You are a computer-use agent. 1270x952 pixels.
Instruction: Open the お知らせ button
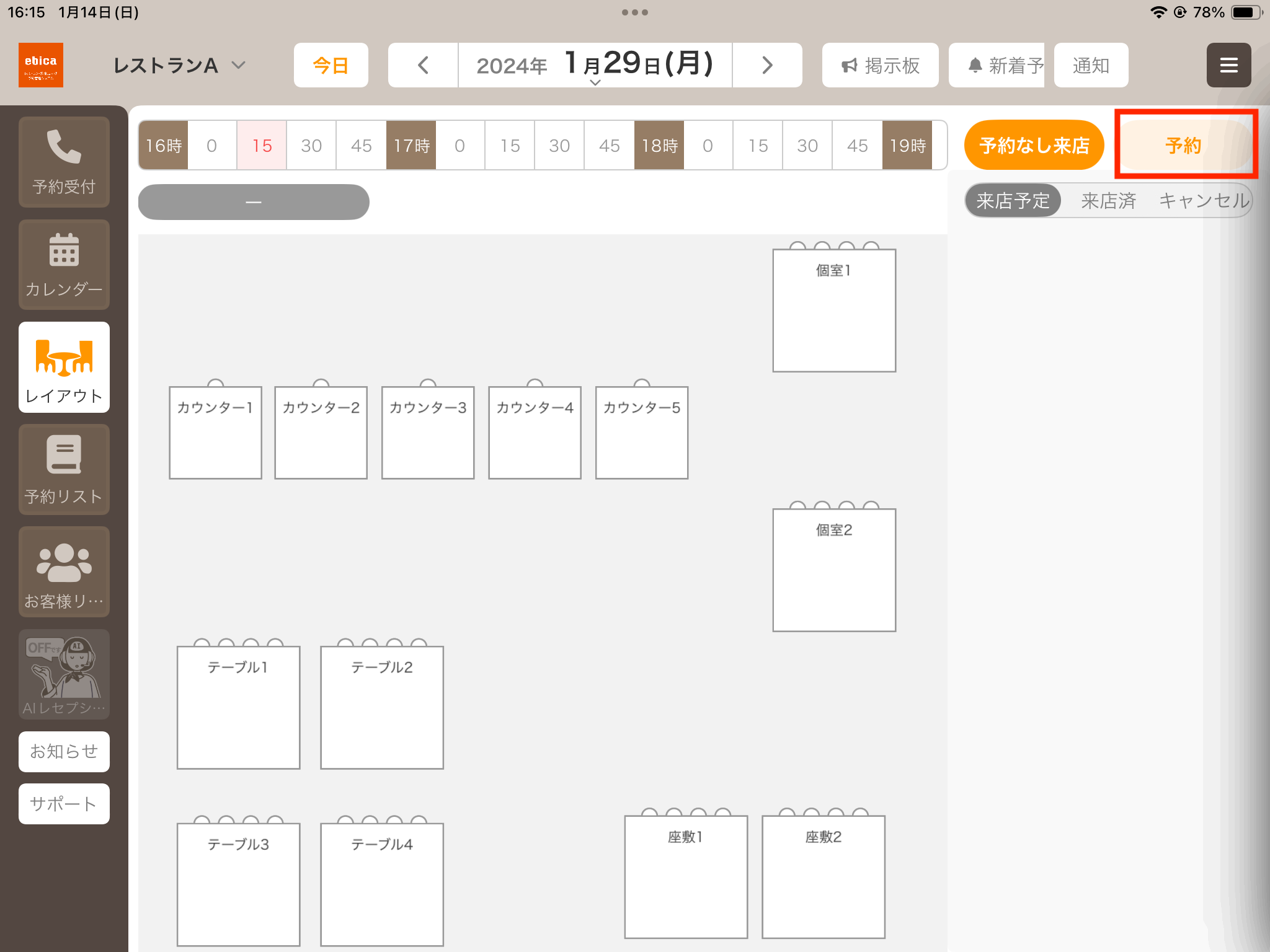[x=64, y=751]
